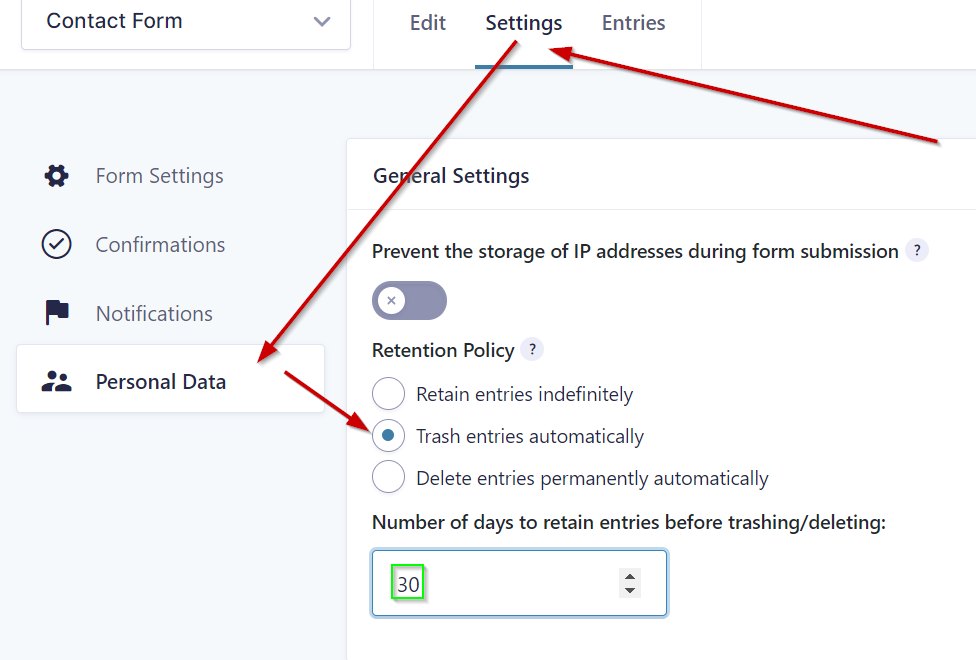Click the up stepper arrow for retention days
The width and height of the screenshot is (976, 660).
pyautogui.click(x=629, y=575)
